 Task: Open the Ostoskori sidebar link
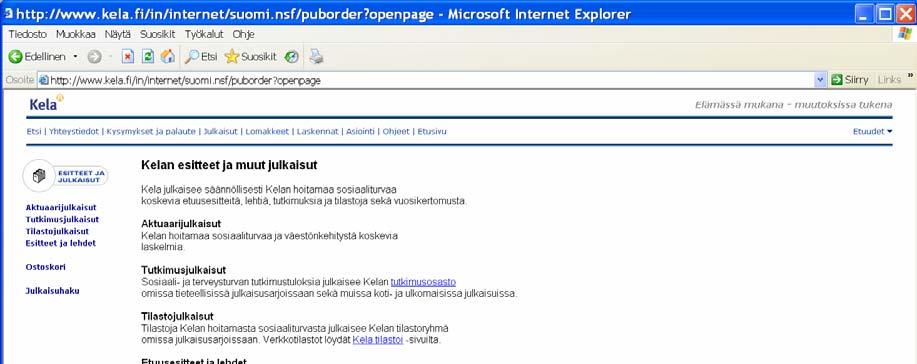click(46, 267)
